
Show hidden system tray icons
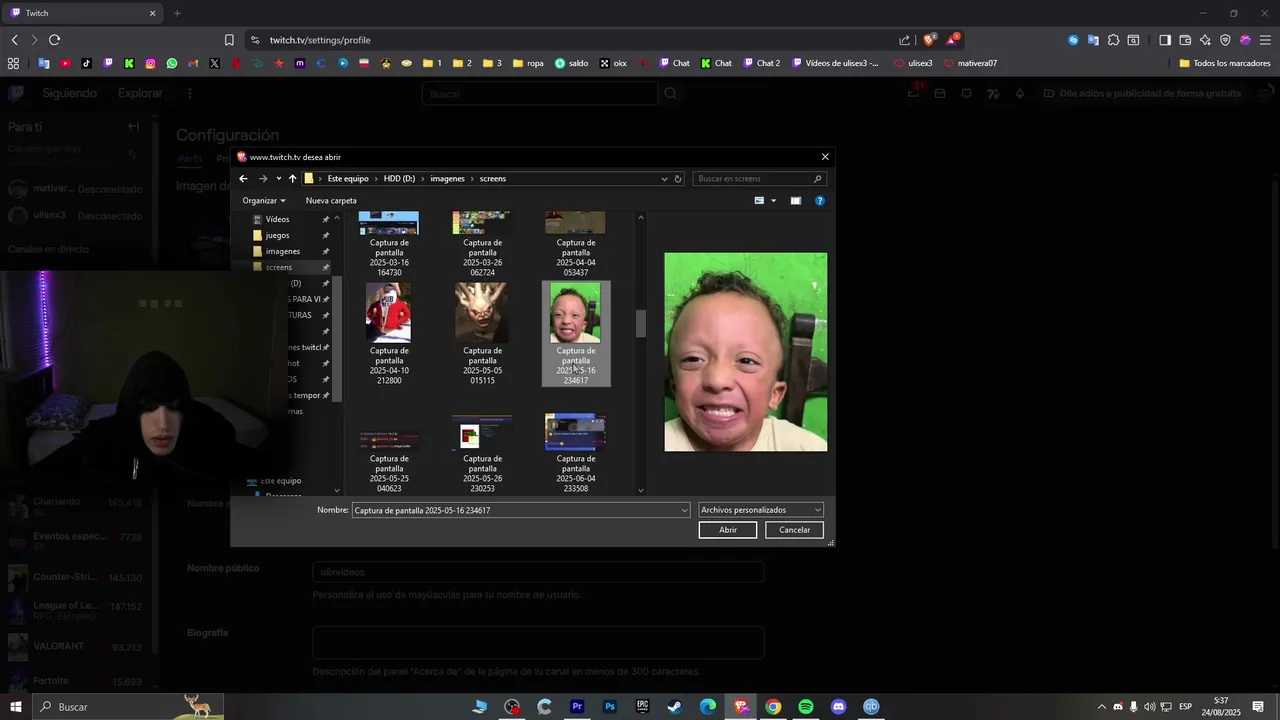coord(1102,707)
